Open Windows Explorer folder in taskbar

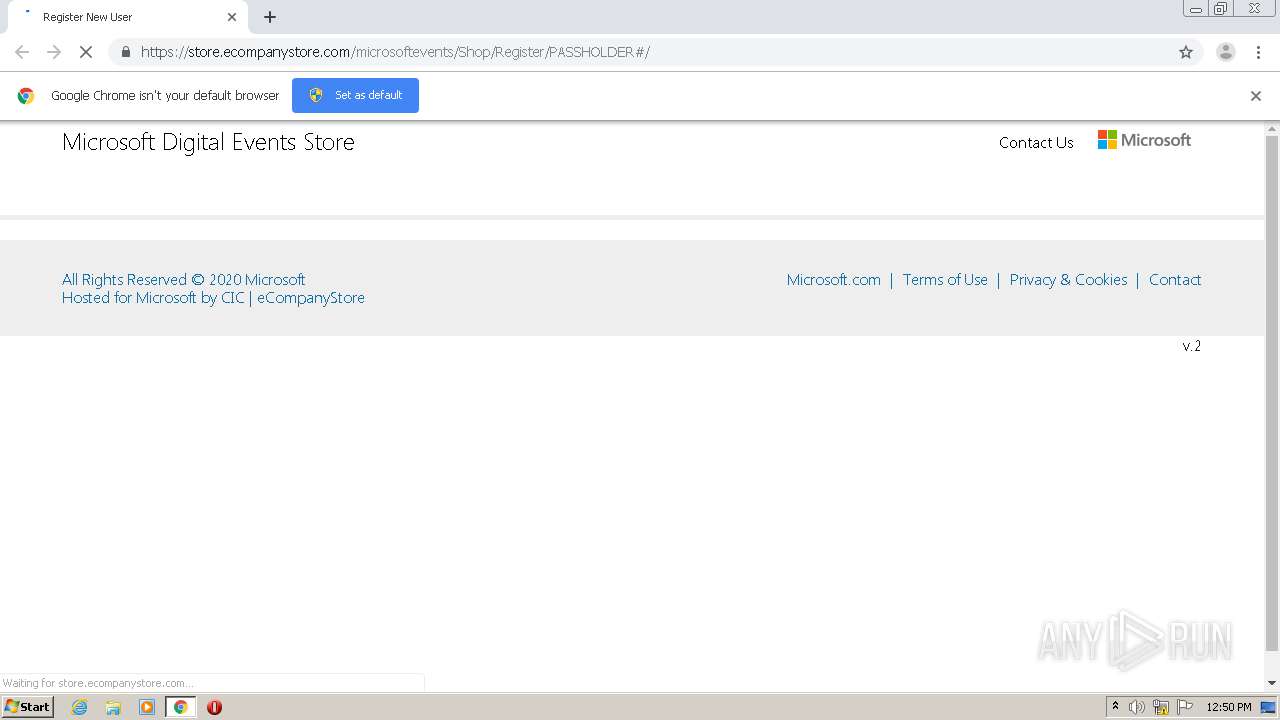tap(113, 707)
